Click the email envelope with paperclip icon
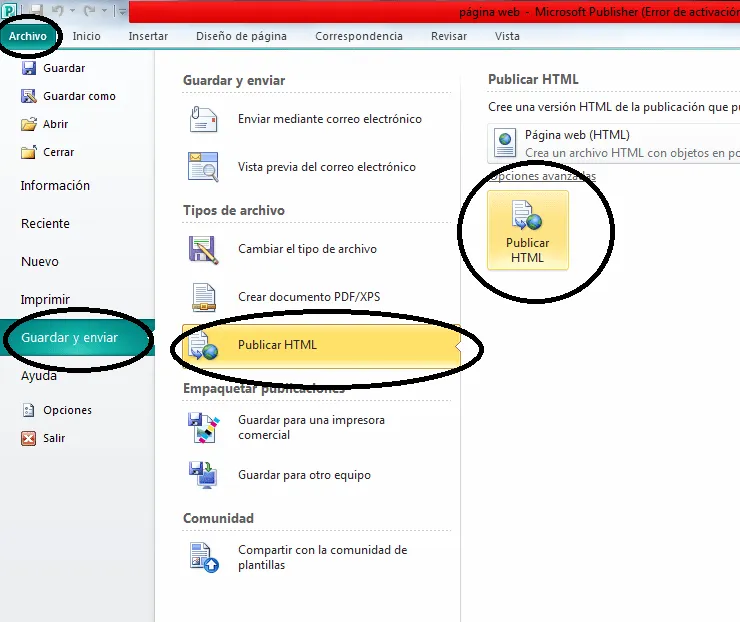740x622 pixels. [x=203, y=119]
